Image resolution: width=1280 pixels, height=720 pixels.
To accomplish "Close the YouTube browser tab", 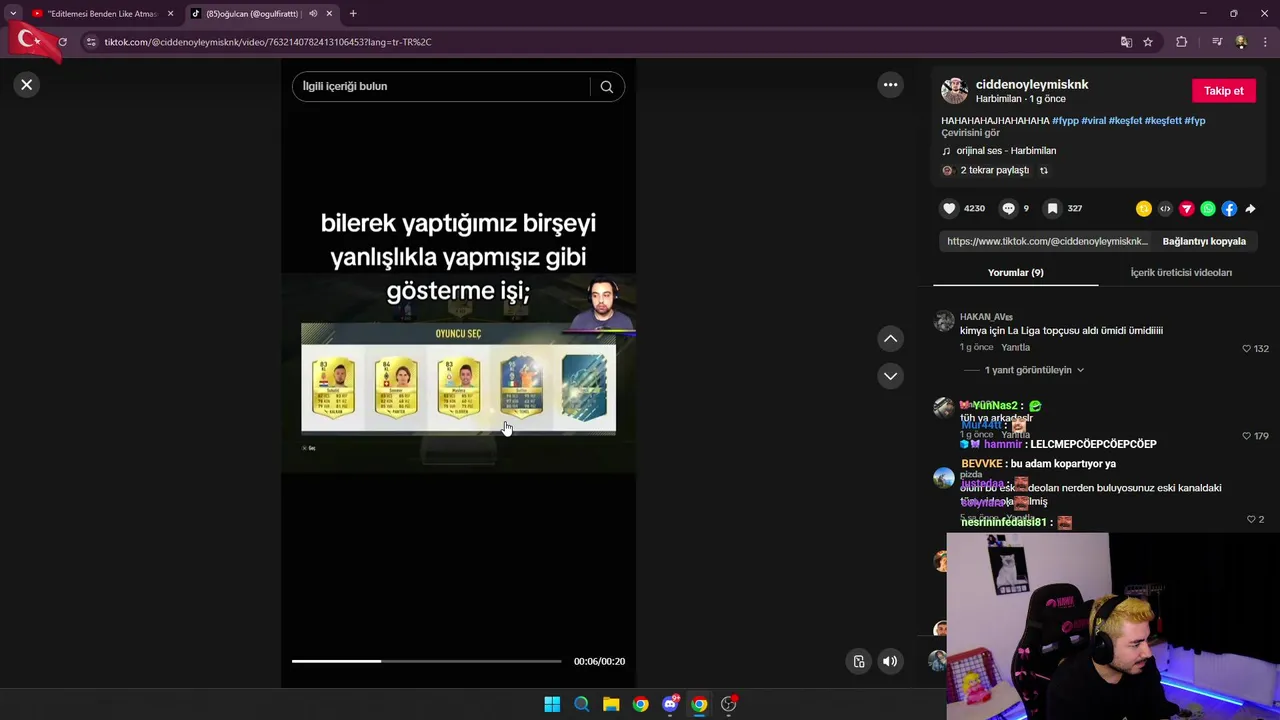I will (x=170, y=14).
